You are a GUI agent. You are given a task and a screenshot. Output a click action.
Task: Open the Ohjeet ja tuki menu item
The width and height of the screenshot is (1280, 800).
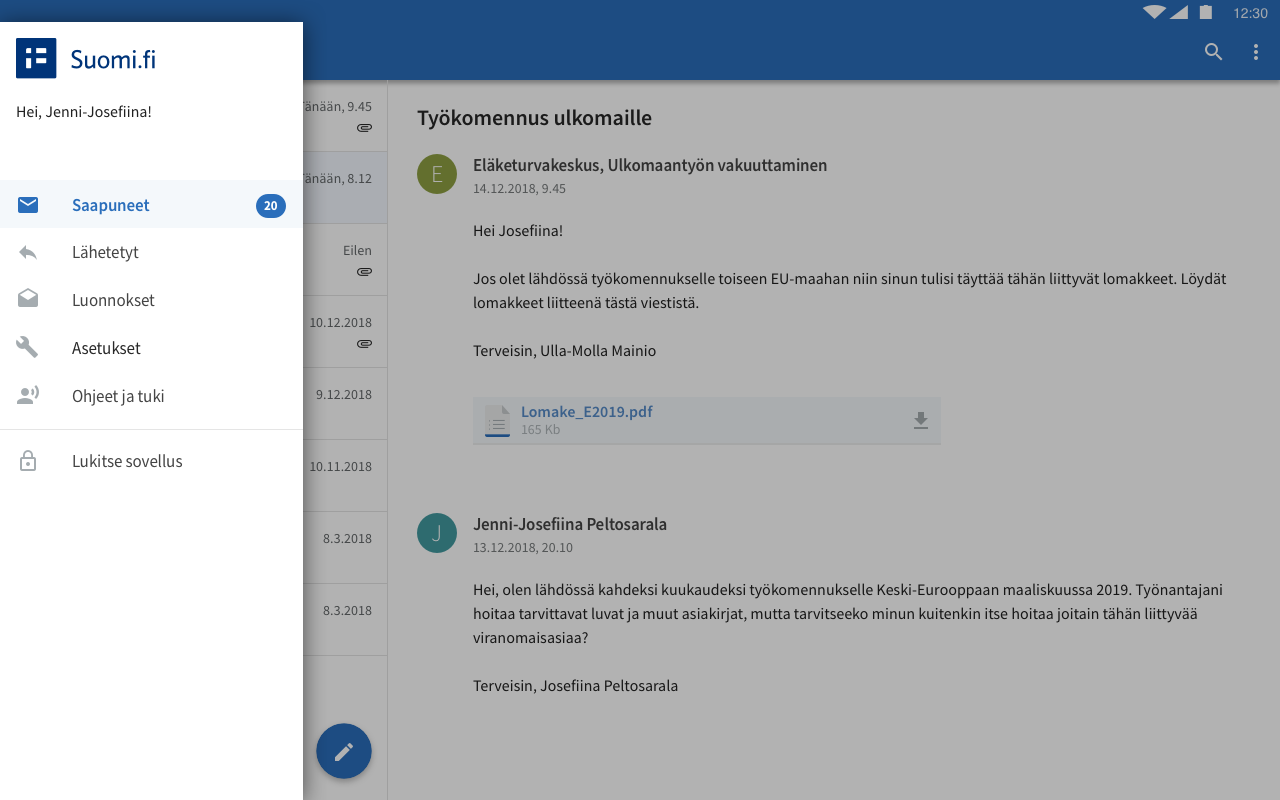click(x=151, y=396)
